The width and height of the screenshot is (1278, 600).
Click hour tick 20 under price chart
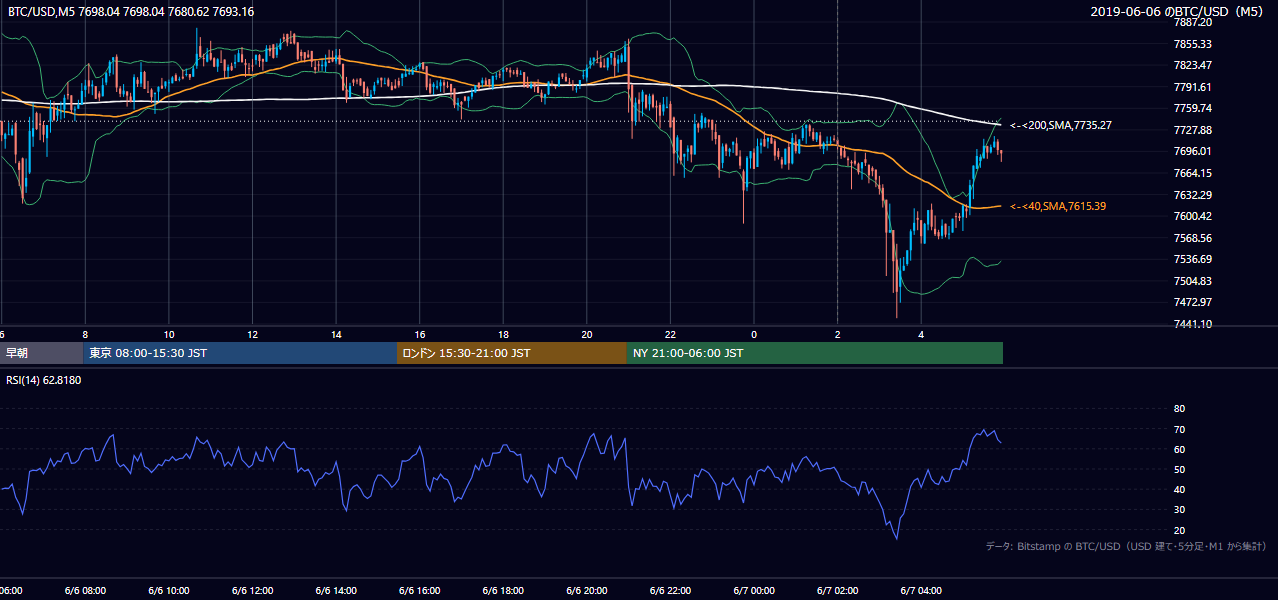click(587, 334)
